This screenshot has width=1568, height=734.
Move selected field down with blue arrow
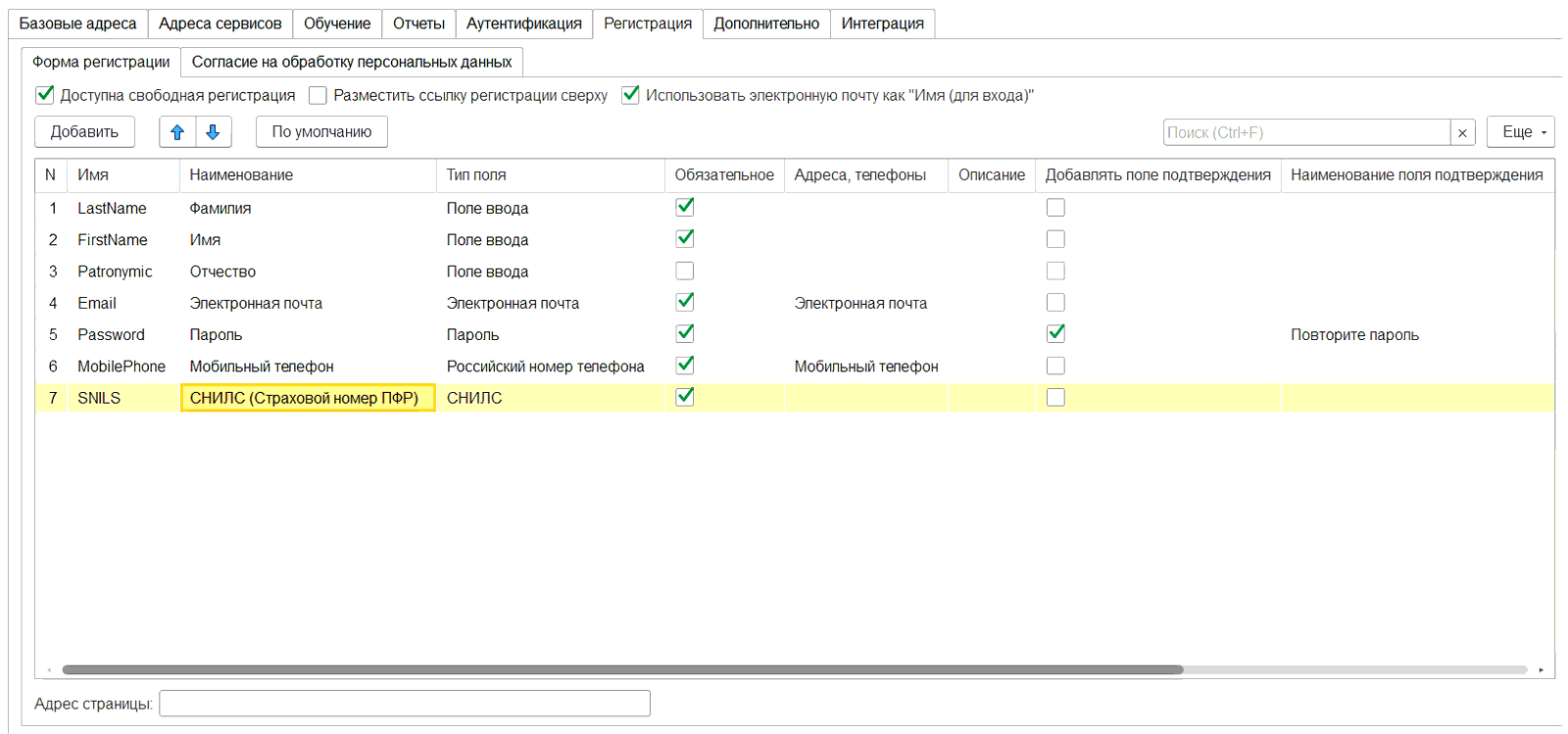coord(214,131)
